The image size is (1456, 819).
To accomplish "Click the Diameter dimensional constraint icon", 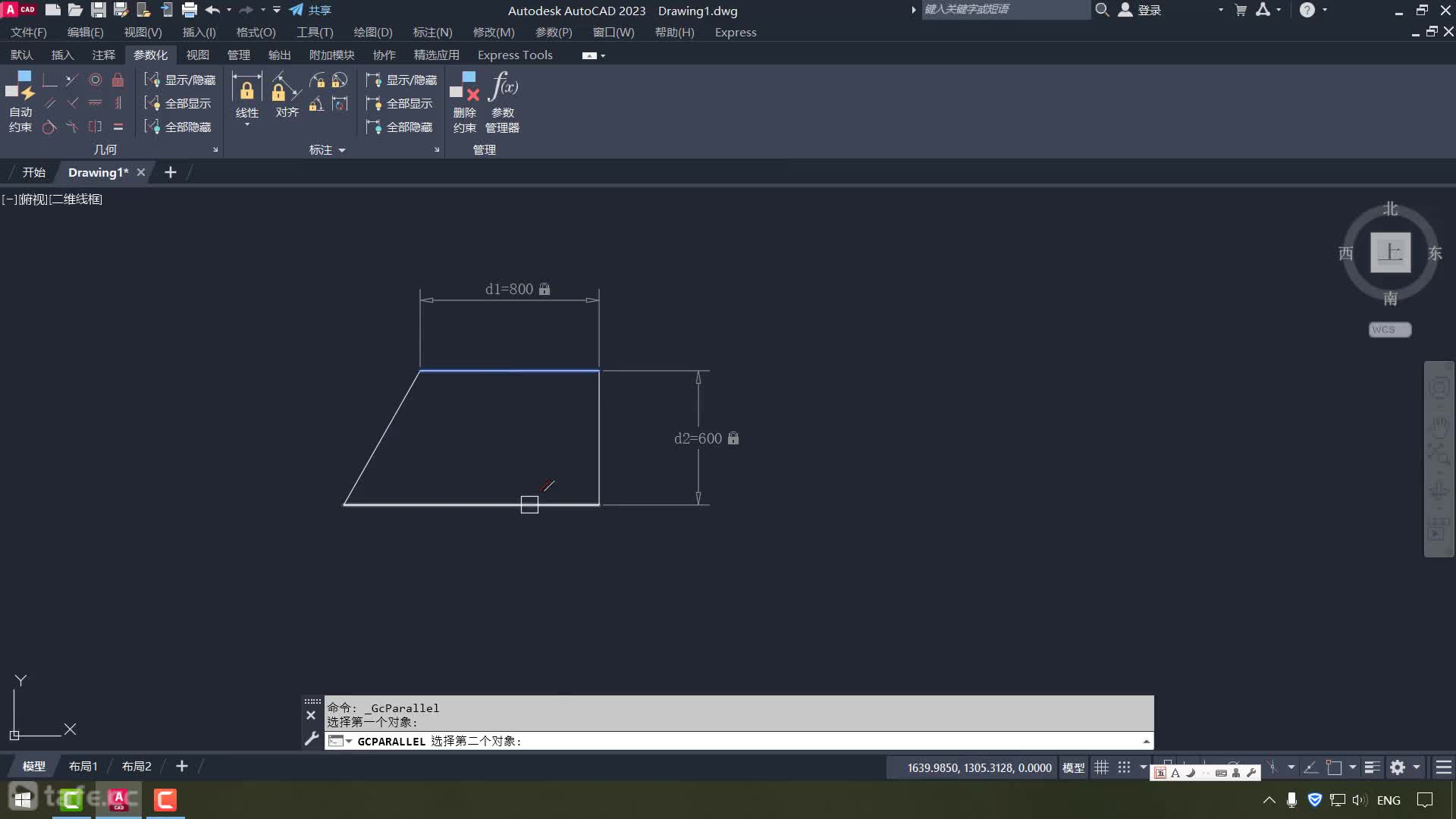I will pos(340,80).
